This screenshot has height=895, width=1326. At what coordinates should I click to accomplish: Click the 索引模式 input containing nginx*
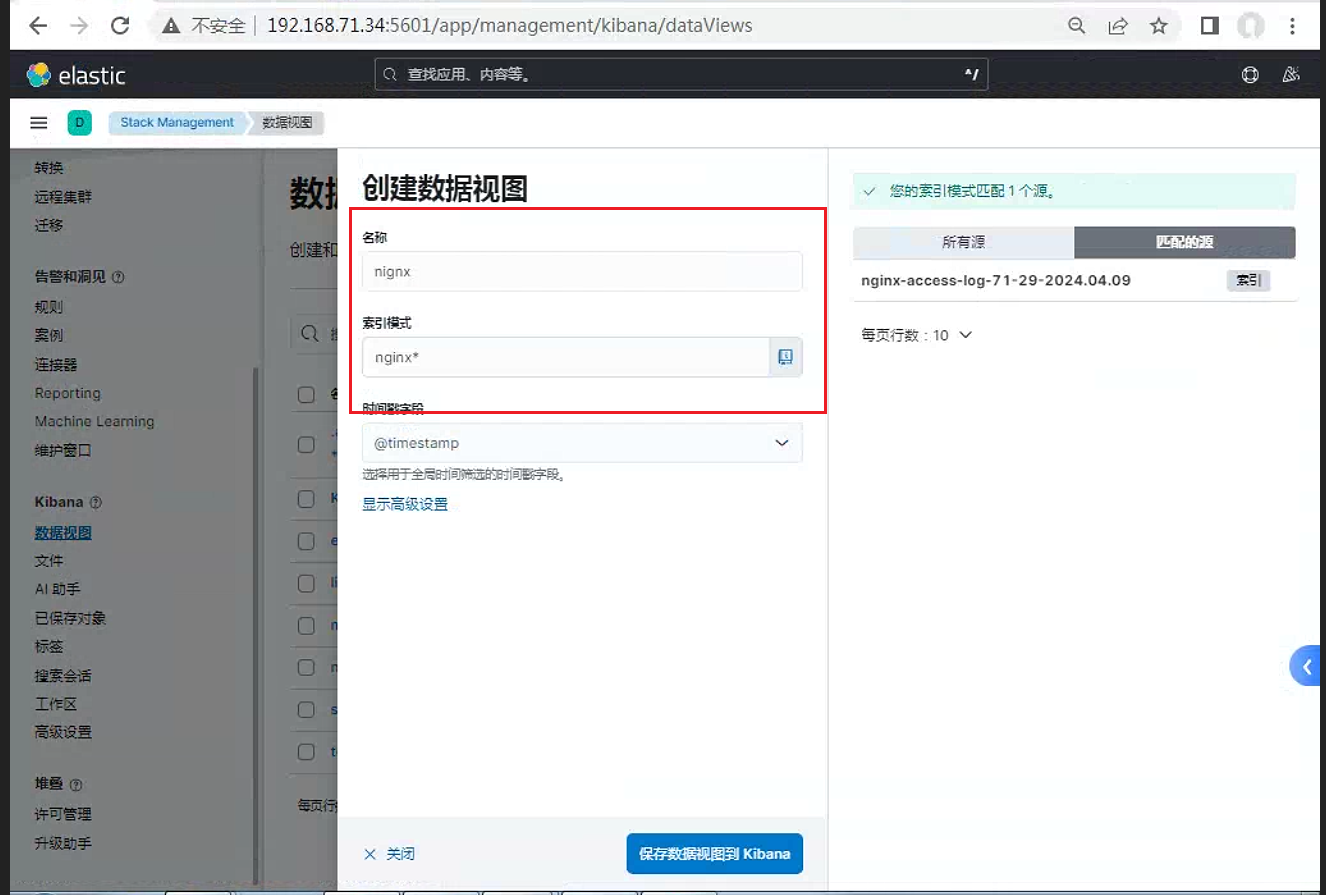point(565,357)
